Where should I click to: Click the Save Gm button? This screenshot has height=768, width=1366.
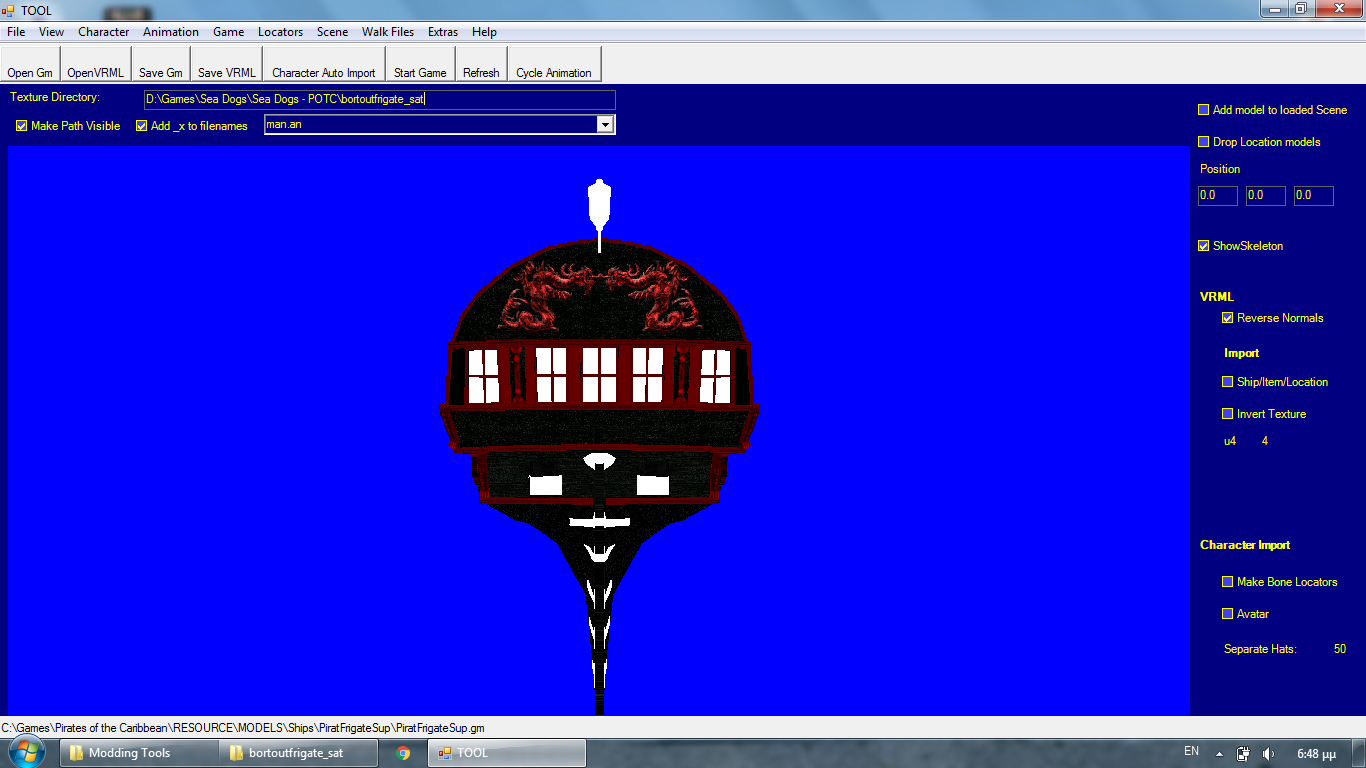point(161,64)
